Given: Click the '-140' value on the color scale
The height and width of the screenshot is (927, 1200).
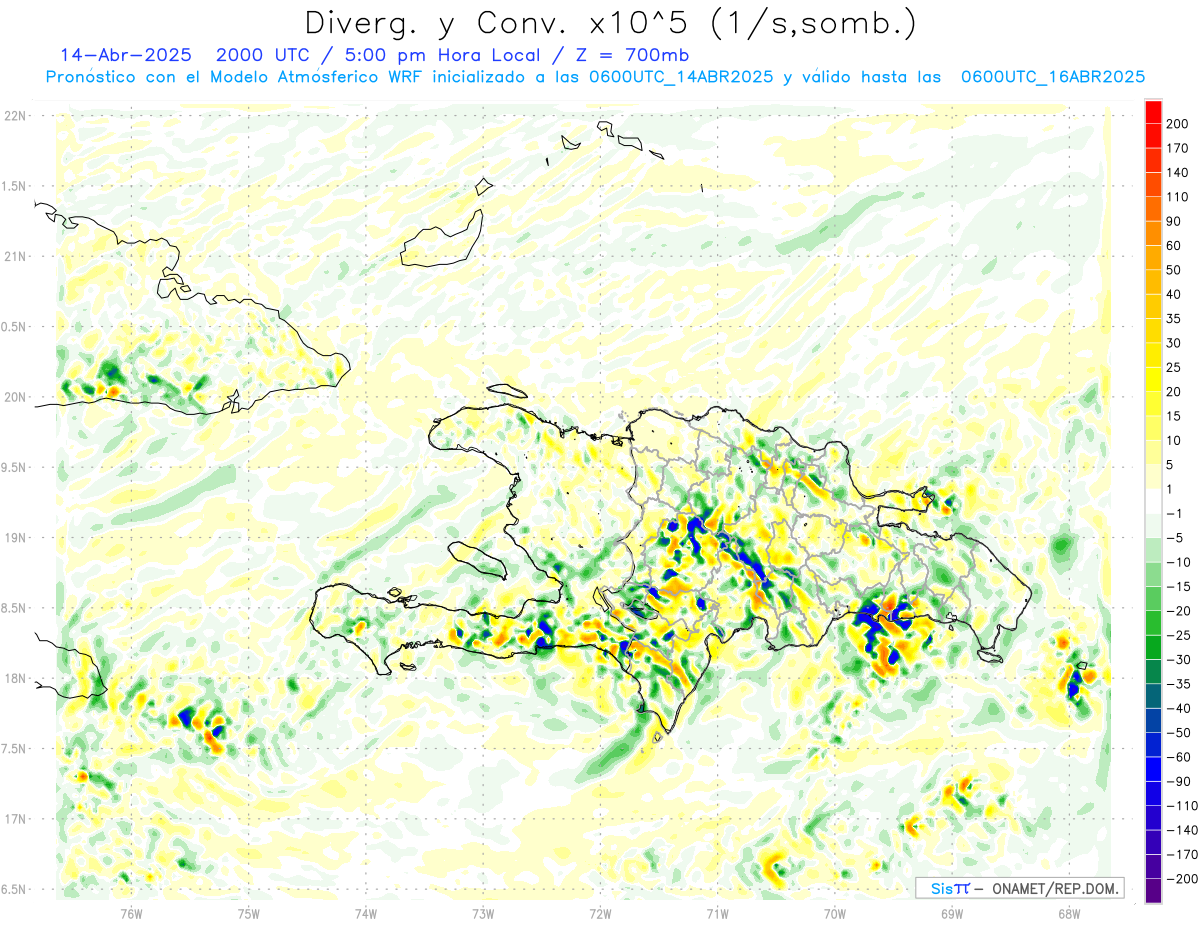Looking at the screenshot, I should (x=1183, y=830).
